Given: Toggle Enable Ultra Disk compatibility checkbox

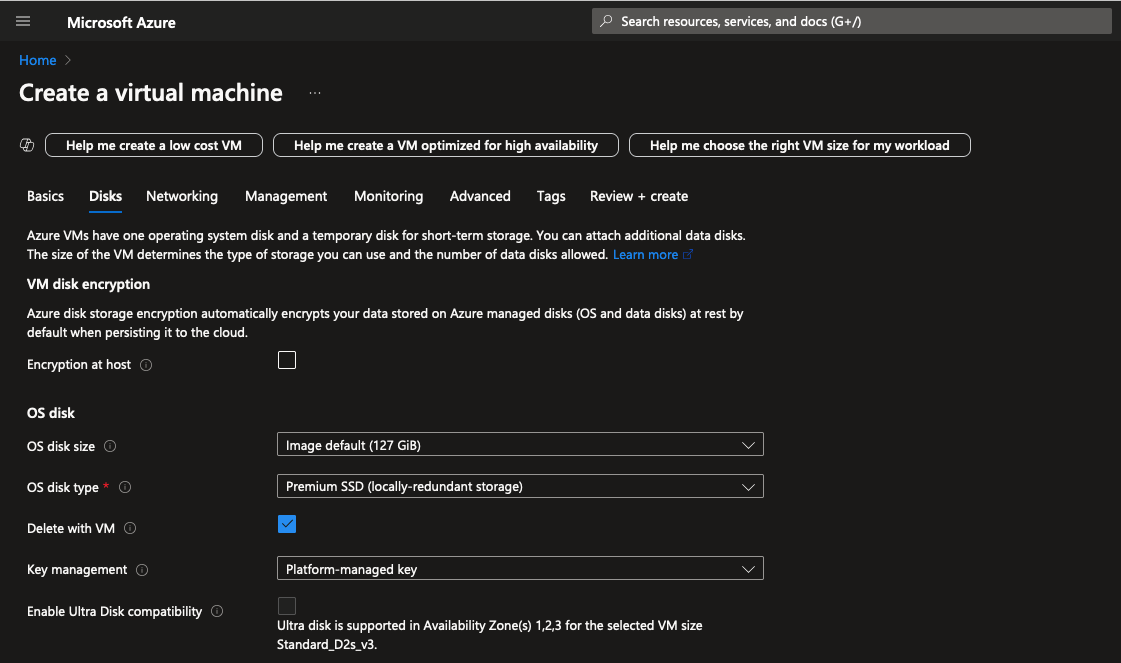Looking at the screenshot, I should (287, 606).
